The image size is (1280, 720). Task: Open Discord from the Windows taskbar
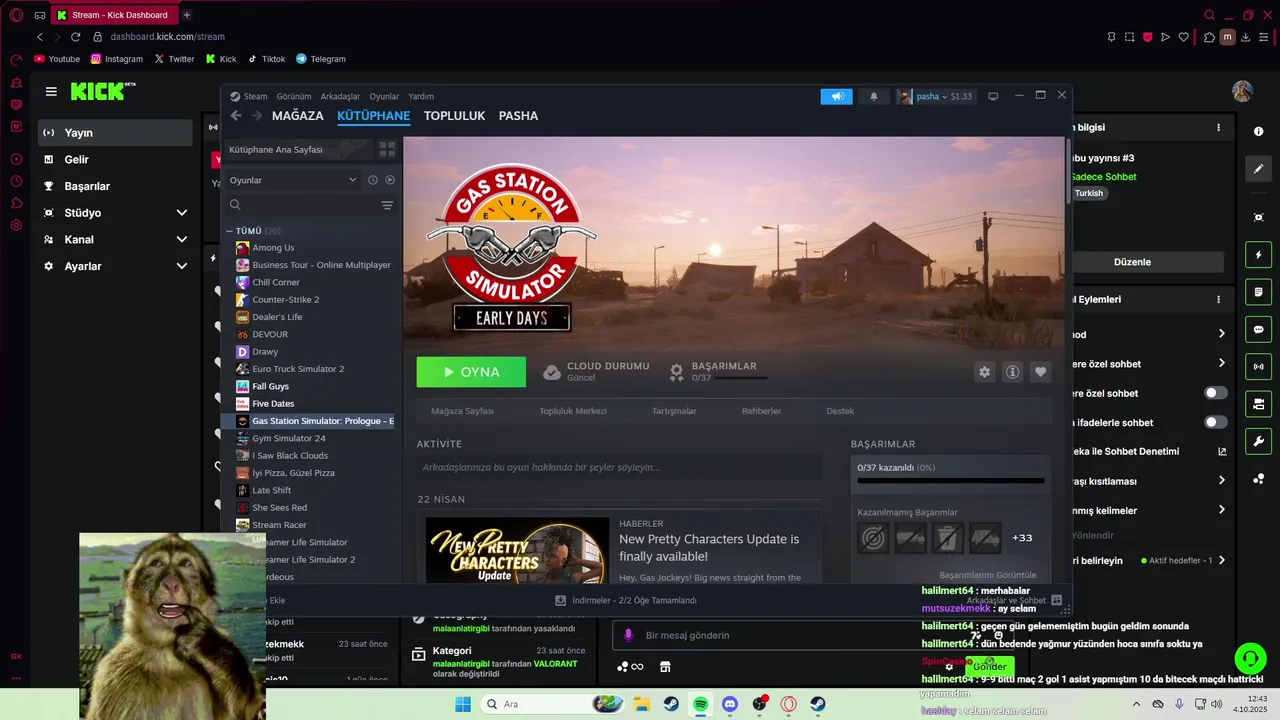[730, 704]
